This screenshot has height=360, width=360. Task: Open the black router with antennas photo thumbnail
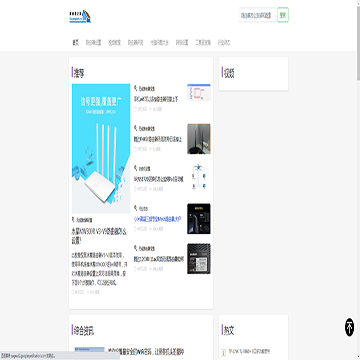point(199,139)
